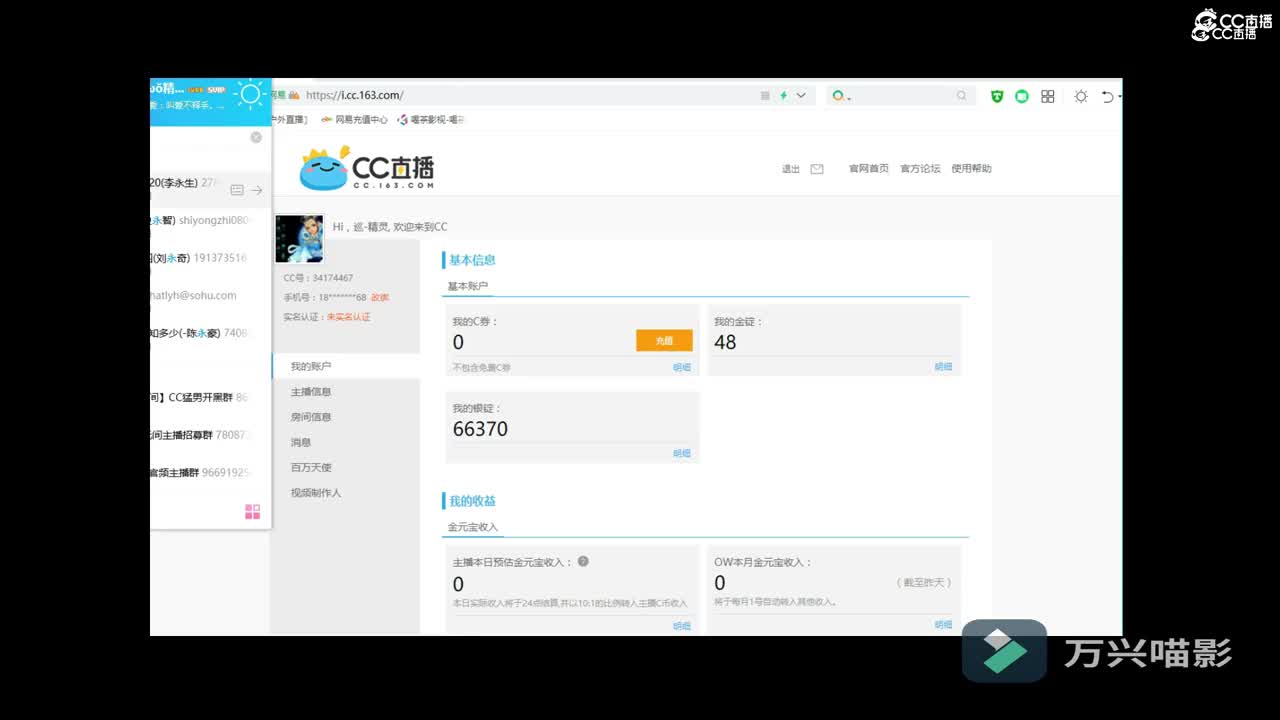Open the 音频主播群 group chat
Viewport: 1280px width, 720px height.
(x=210, y=472)
